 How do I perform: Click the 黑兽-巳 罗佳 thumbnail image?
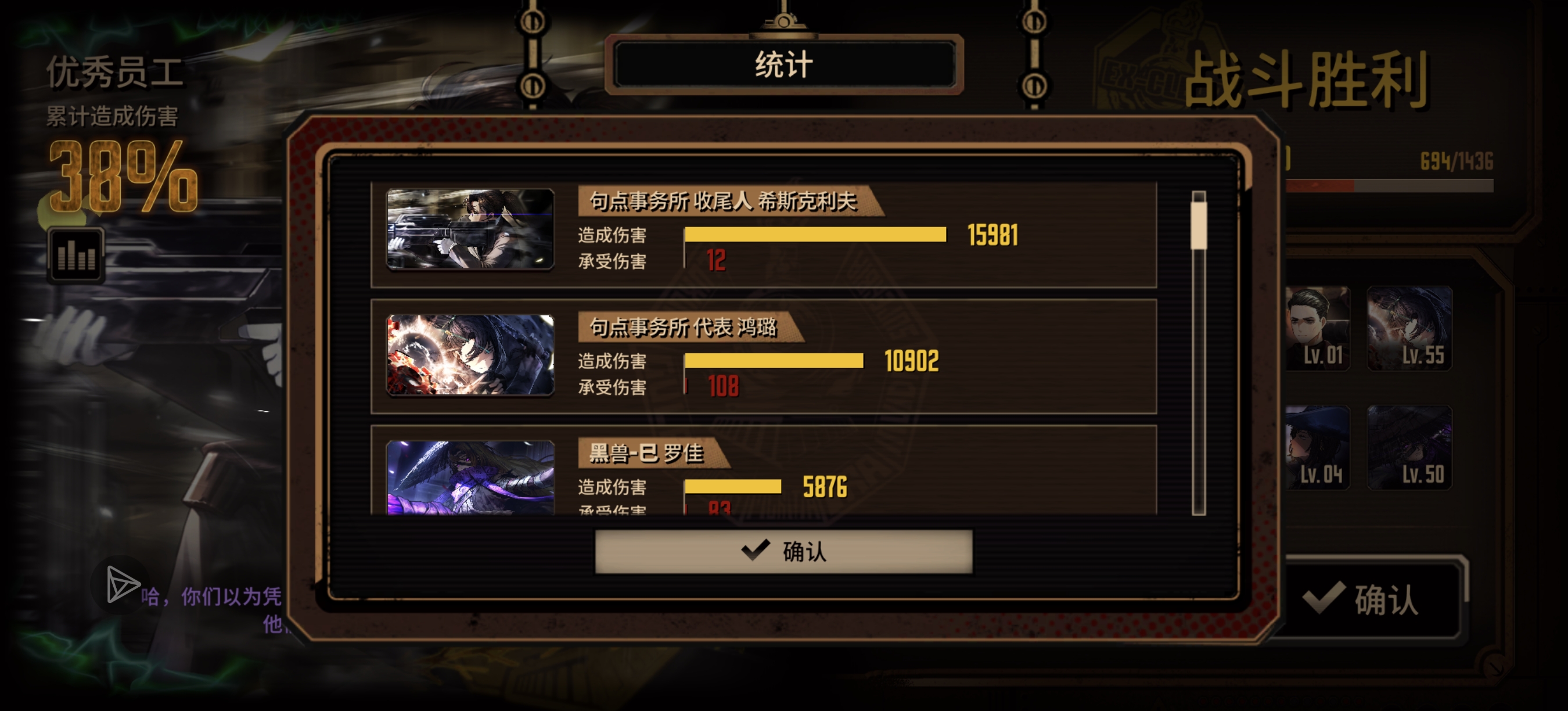point(470,477)
